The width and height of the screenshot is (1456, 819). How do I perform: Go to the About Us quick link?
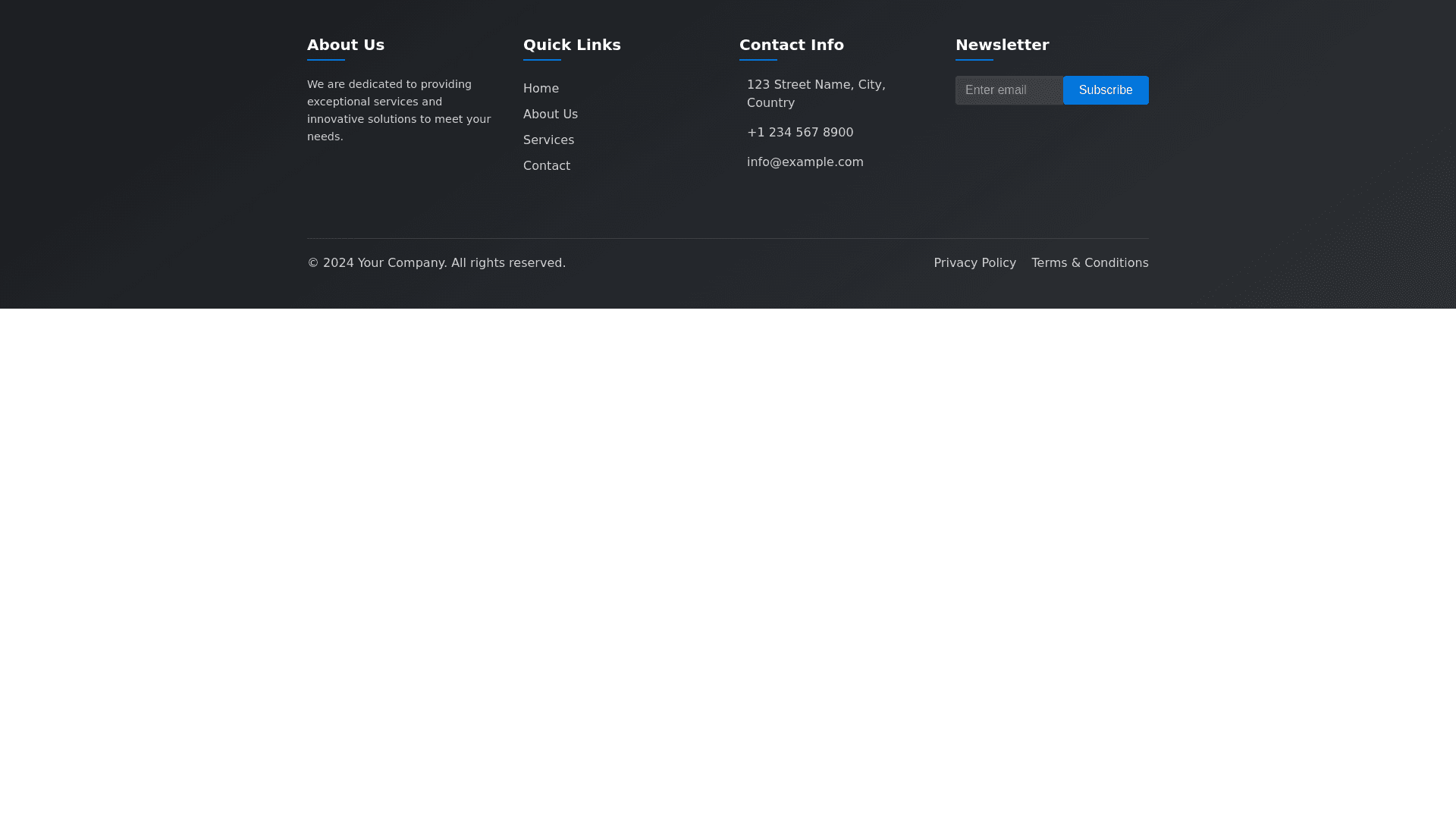click(x=550, y=115)
